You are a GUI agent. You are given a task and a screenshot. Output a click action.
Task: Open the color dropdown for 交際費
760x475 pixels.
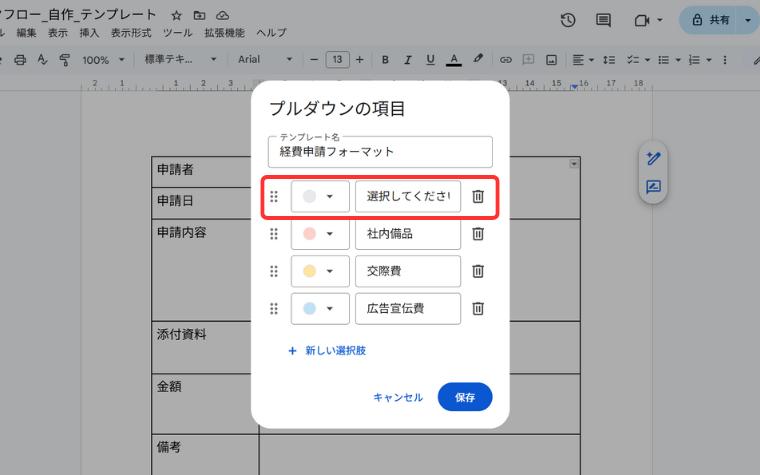(320, 271)
